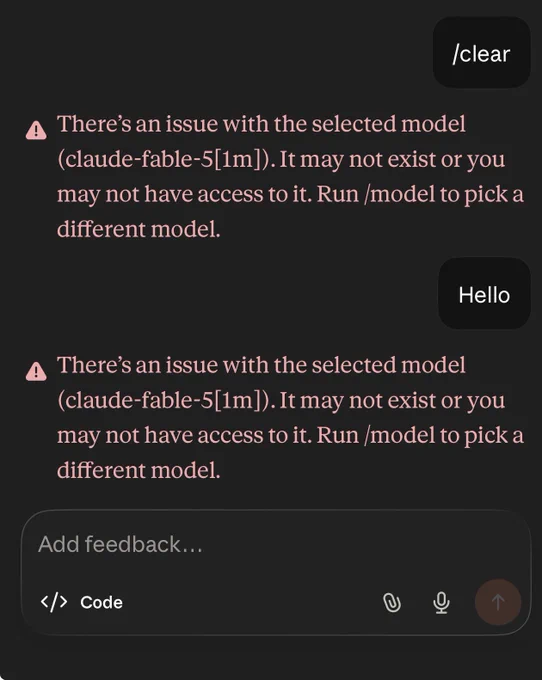Select the /clear message bubble
The image size is (542, 680).
tap(481, 52)
